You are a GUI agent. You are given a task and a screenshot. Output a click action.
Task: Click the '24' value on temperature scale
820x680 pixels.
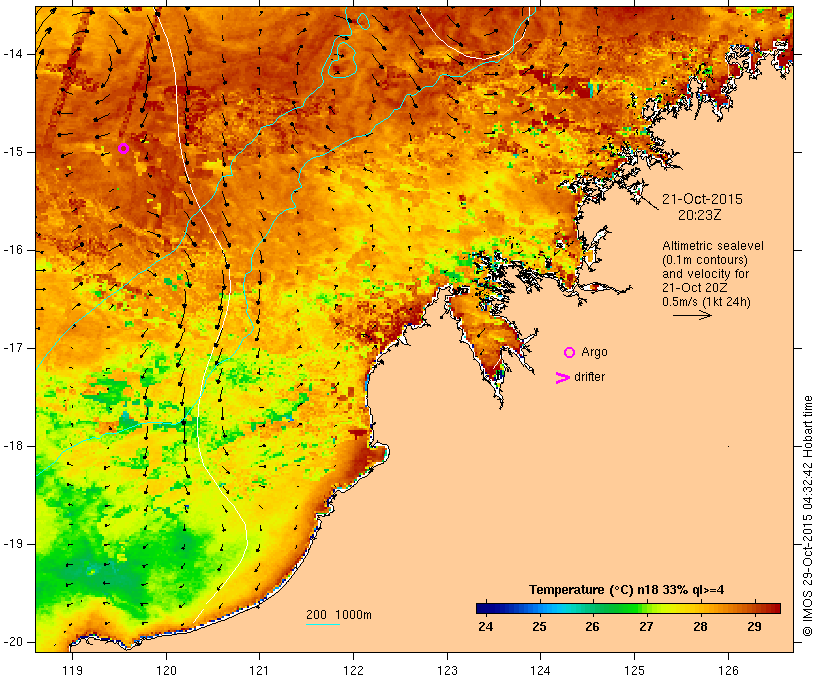coord(485,627)
